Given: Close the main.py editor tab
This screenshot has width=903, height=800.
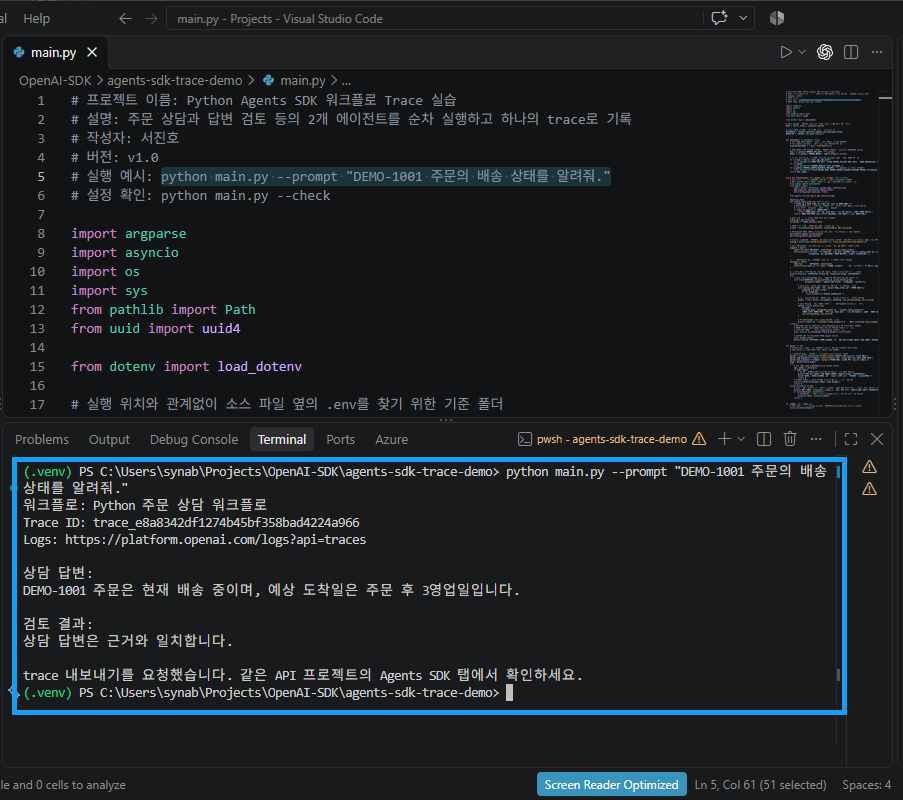Looking at the screenshot, I should (92, 52).
